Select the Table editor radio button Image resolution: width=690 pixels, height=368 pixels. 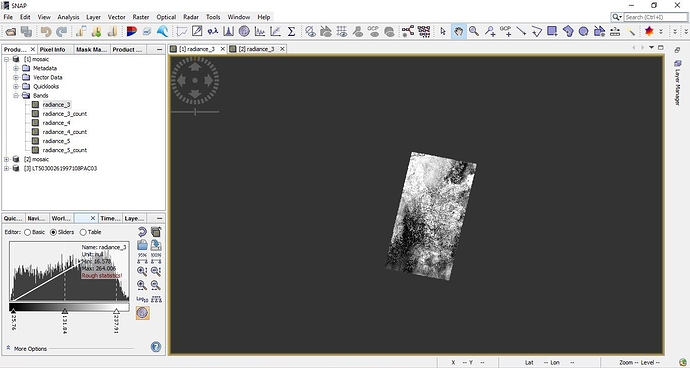(83, 232)
